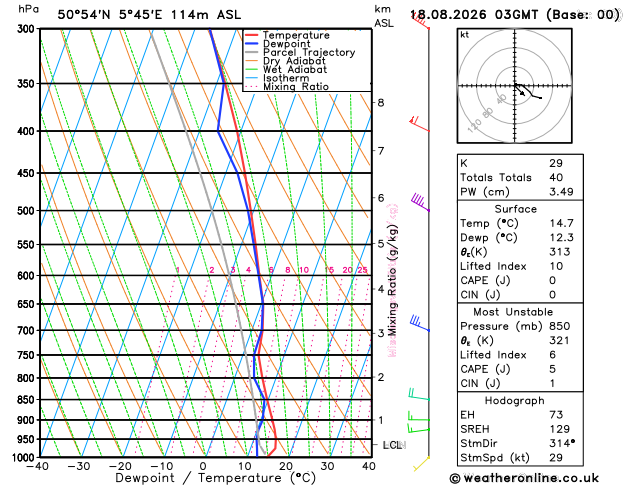Click the 'Isotherm' legend label

(286, 78)
